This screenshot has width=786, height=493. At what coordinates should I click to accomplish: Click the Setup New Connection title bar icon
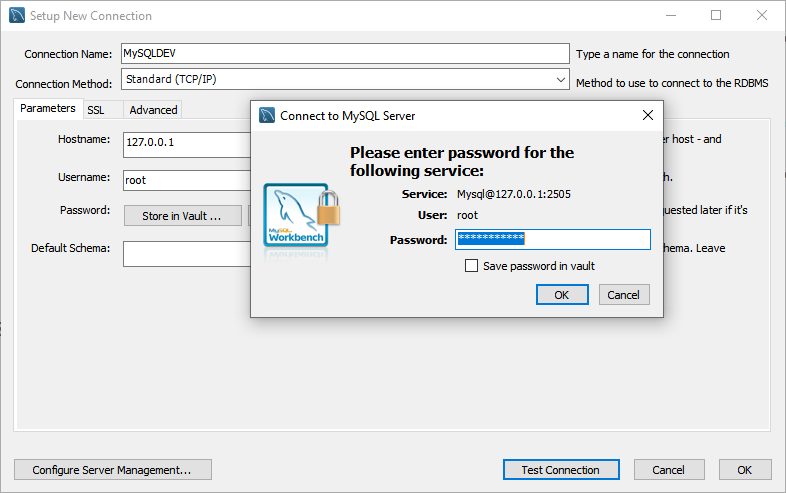click(16, 16)
